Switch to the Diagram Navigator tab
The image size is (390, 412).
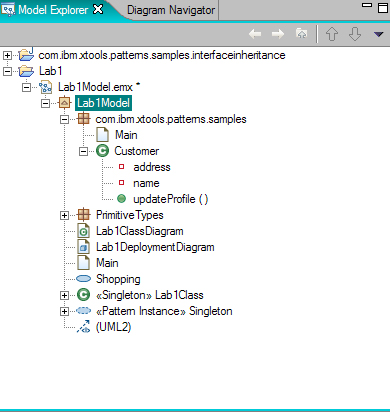(171, 10)
